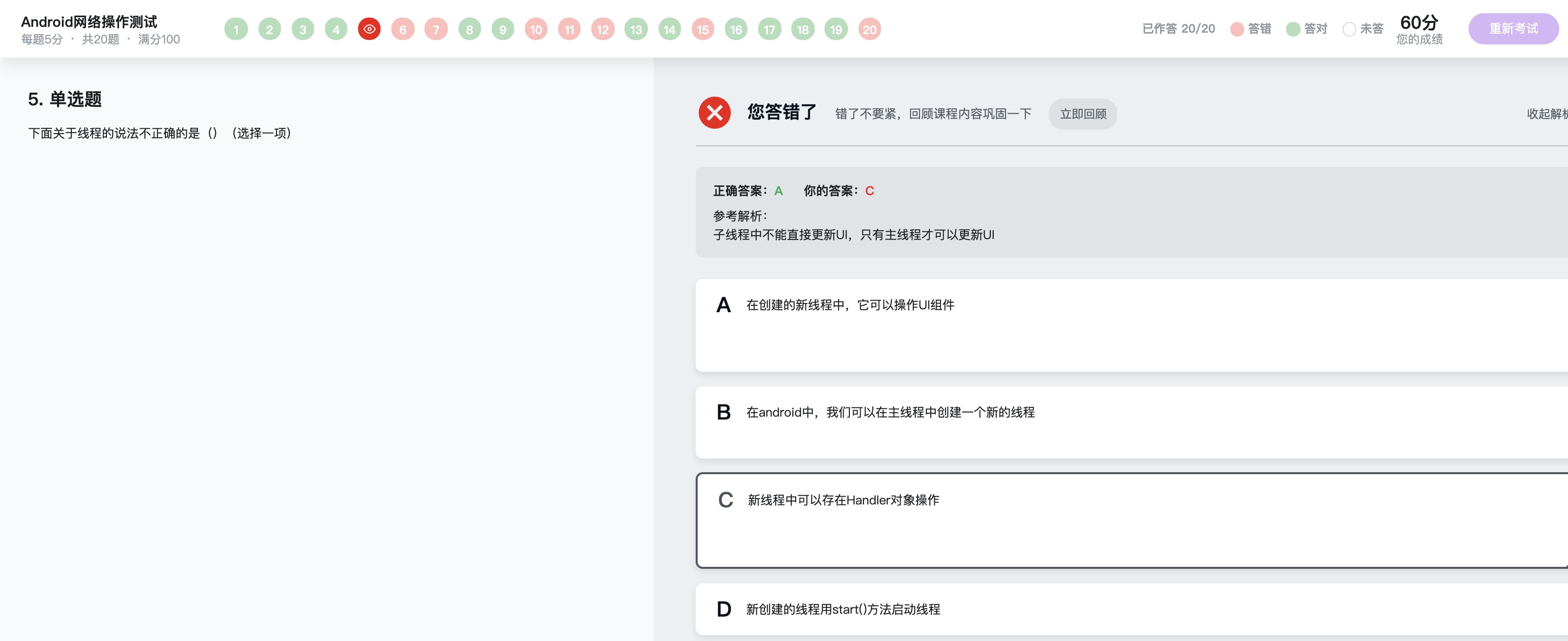Jump to question 2 bubble
The width and height of the screenshot is (1568, 641).
[x=270, y=29]
